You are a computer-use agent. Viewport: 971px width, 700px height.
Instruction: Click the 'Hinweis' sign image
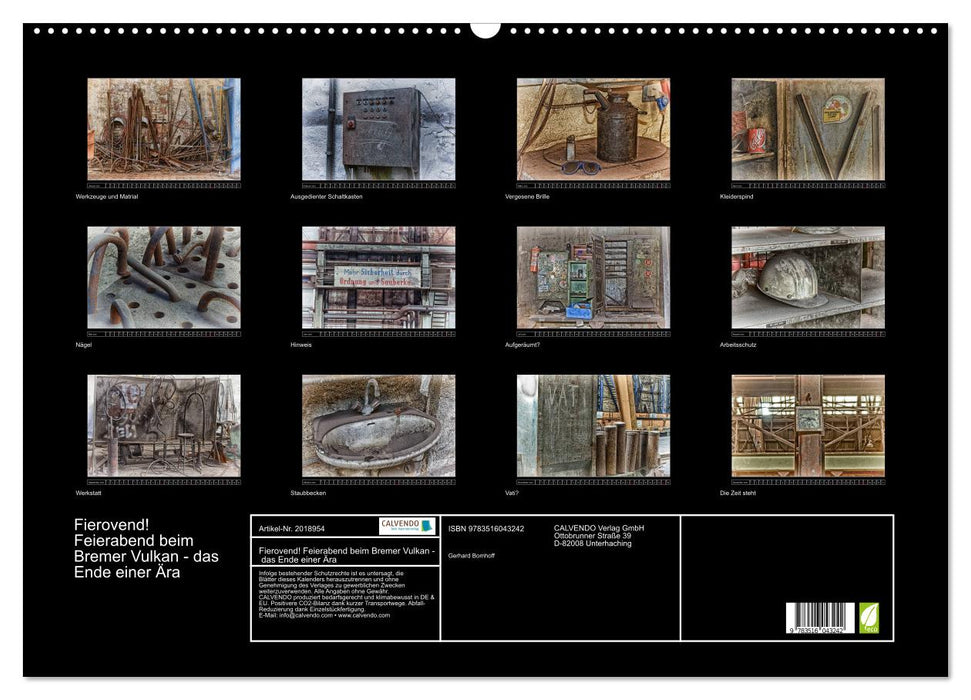point(378,277)
